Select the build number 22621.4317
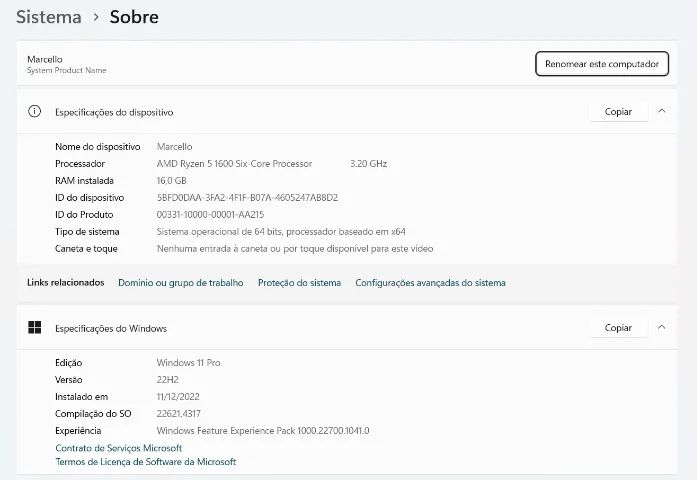Image resolution: width=697 pixels, height=480 pixels. pyautogui.click(x=178, y=413)
